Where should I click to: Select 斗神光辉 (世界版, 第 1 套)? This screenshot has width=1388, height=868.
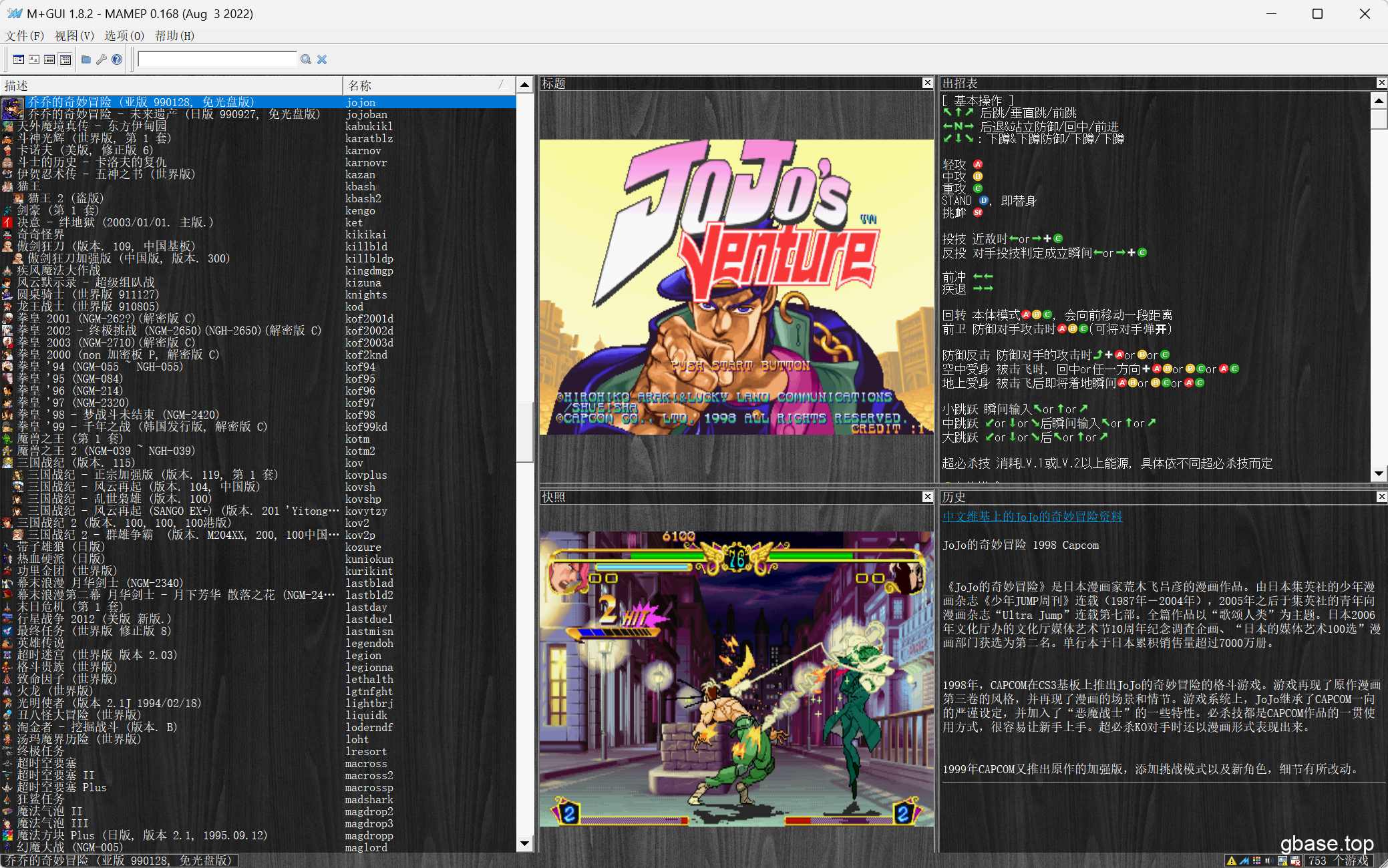pyautogui.click(x=258, y=138)
